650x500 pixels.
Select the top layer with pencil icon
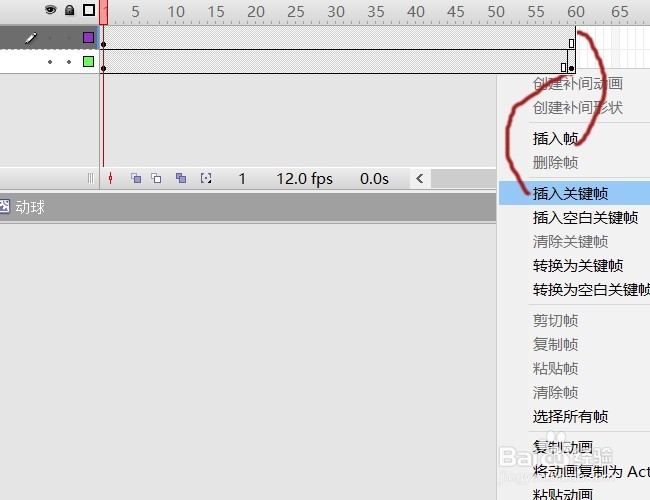tap(49, 38)
